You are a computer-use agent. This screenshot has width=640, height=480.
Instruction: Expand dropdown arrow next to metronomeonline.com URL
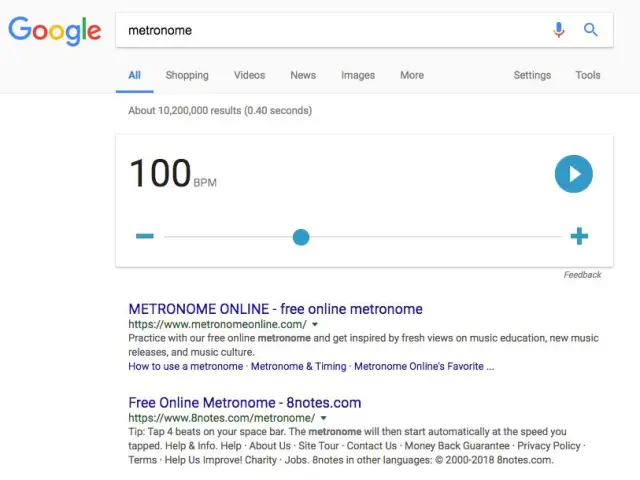315,324
